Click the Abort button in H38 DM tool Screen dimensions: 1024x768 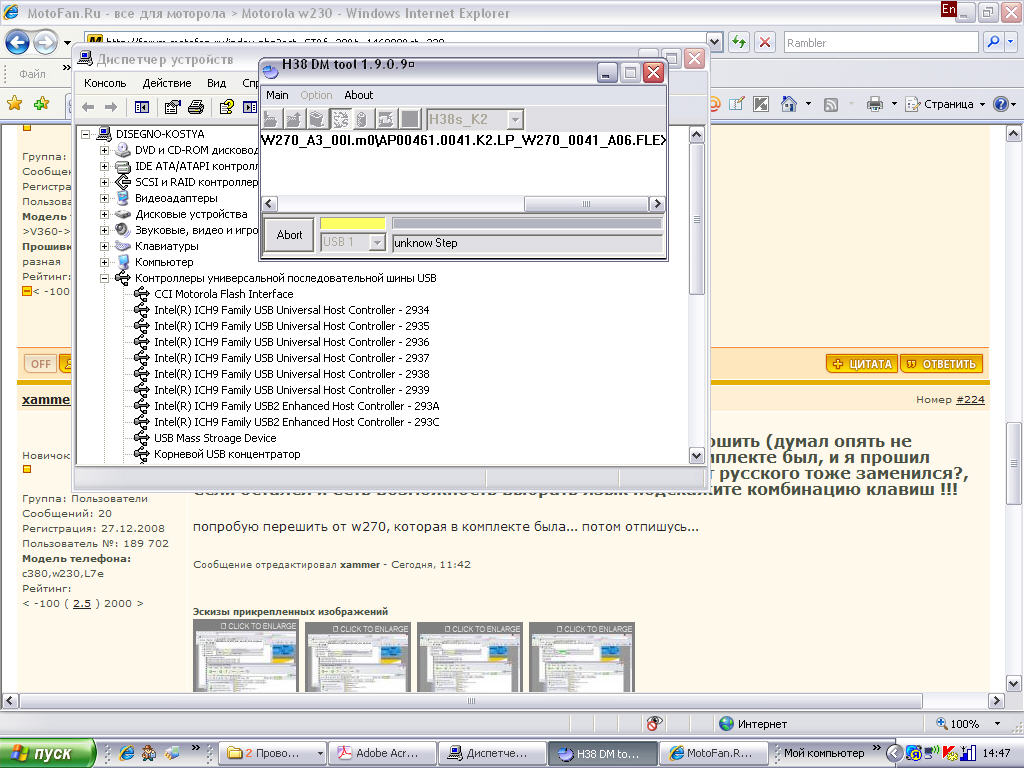[289, 234]
